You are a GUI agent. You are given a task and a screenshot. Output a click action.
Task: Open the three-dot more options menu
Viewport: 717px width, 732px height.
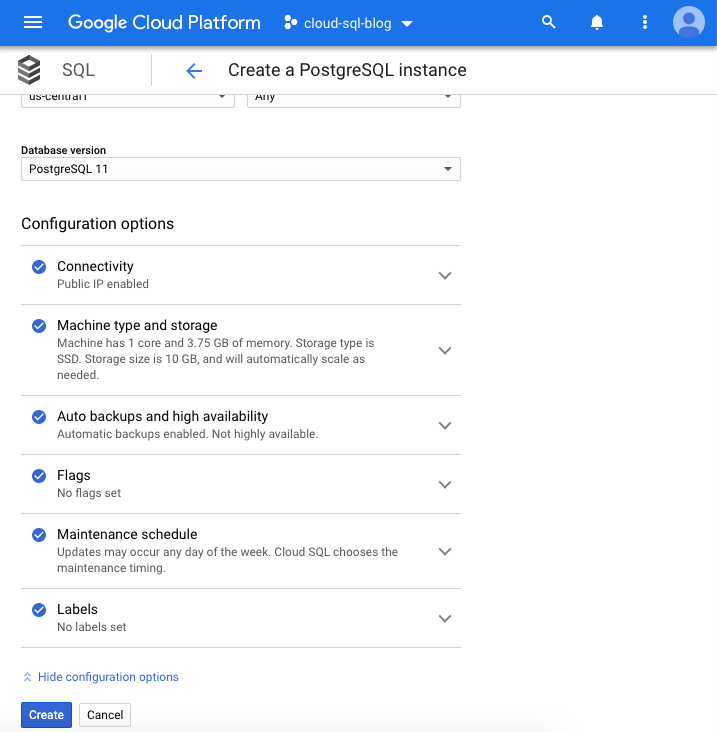point(645,22)
